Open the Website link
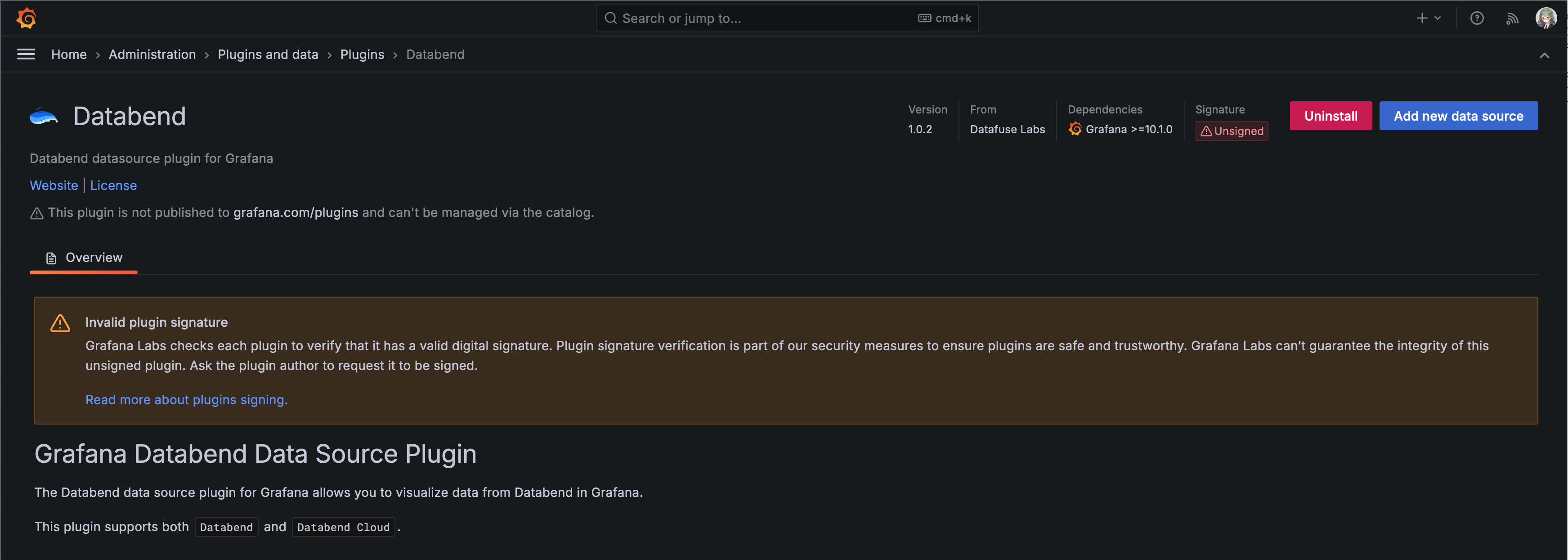The width and height of the screenshot is (1568, 560). pos(54,185)
